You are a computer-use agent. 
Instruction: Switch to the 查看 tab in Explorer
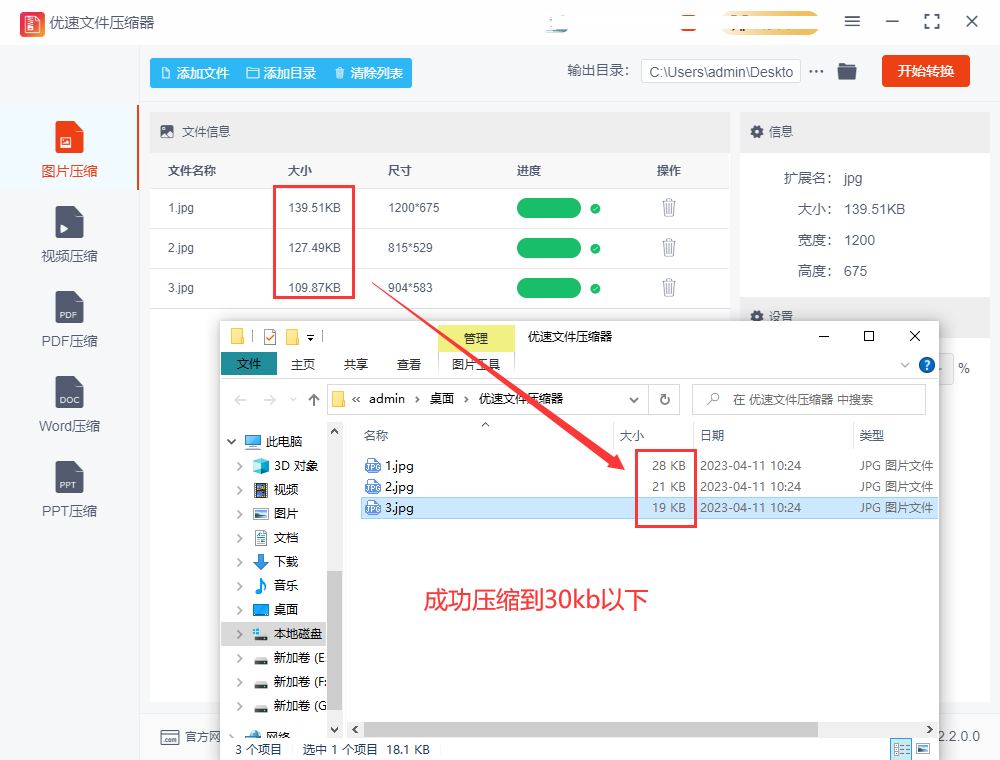coord(408,364)
